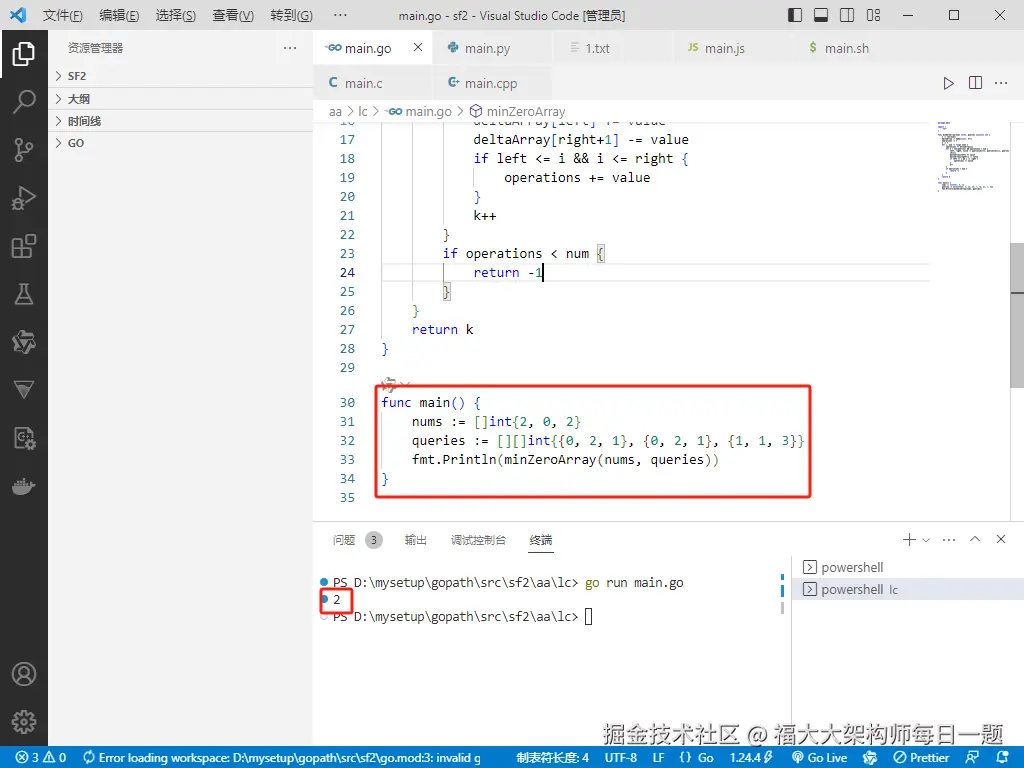Click Go version 1.24.4 status item
Screen dimensions: 1024x768
(x=752, y=758)
